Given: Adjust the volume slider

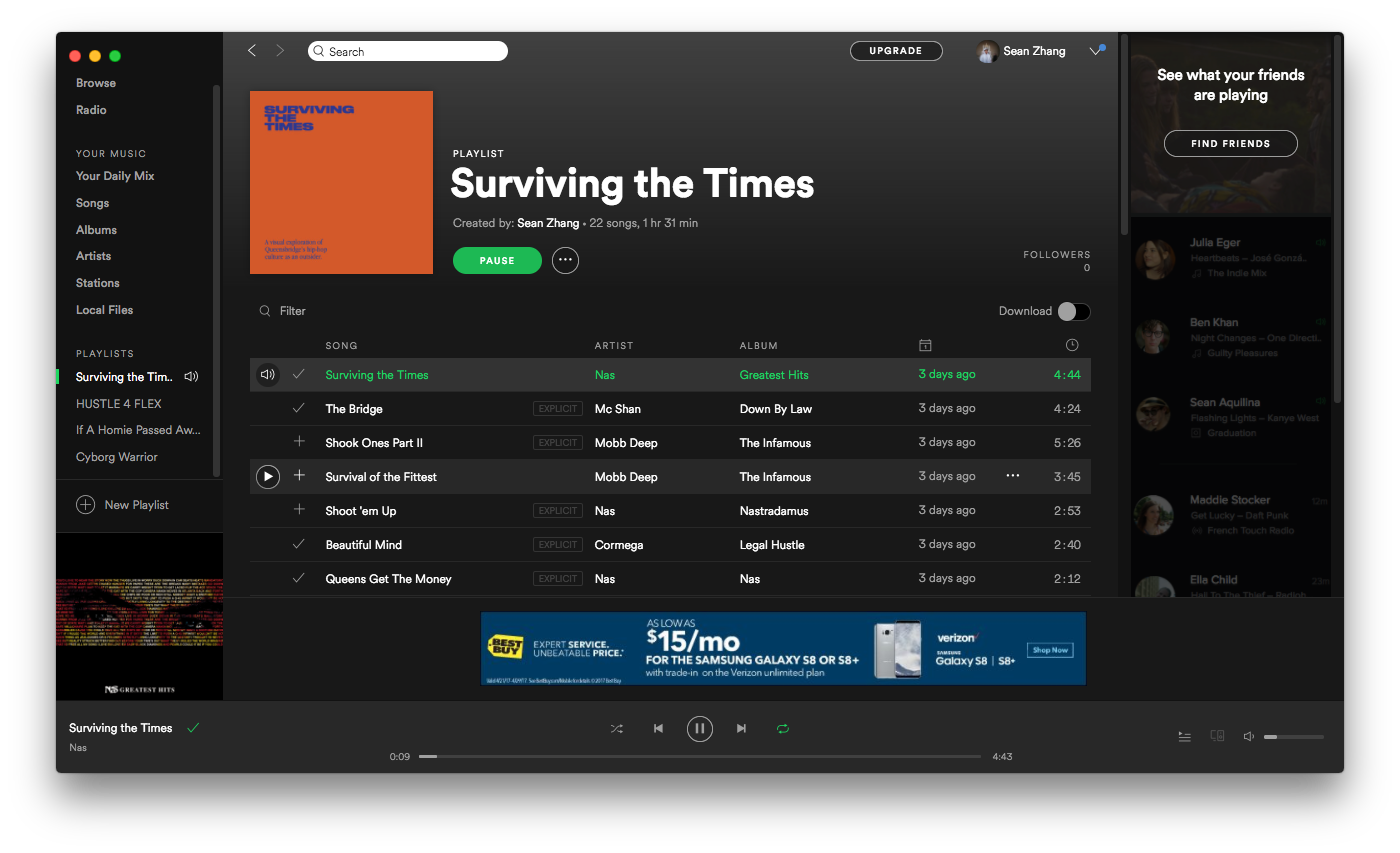Looking at the screenshot, I should click(x=1293, y=737).
